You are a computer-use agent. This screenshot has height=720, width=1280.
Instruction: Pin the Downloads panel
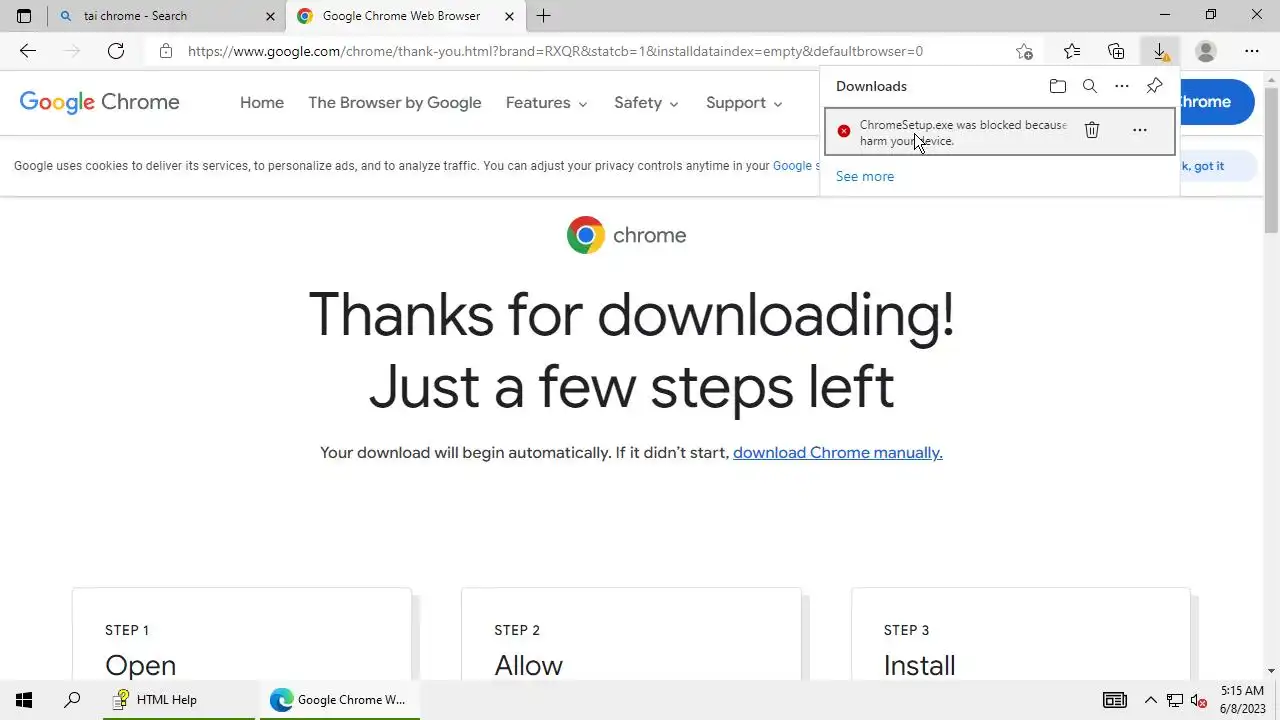point(1154,86)
